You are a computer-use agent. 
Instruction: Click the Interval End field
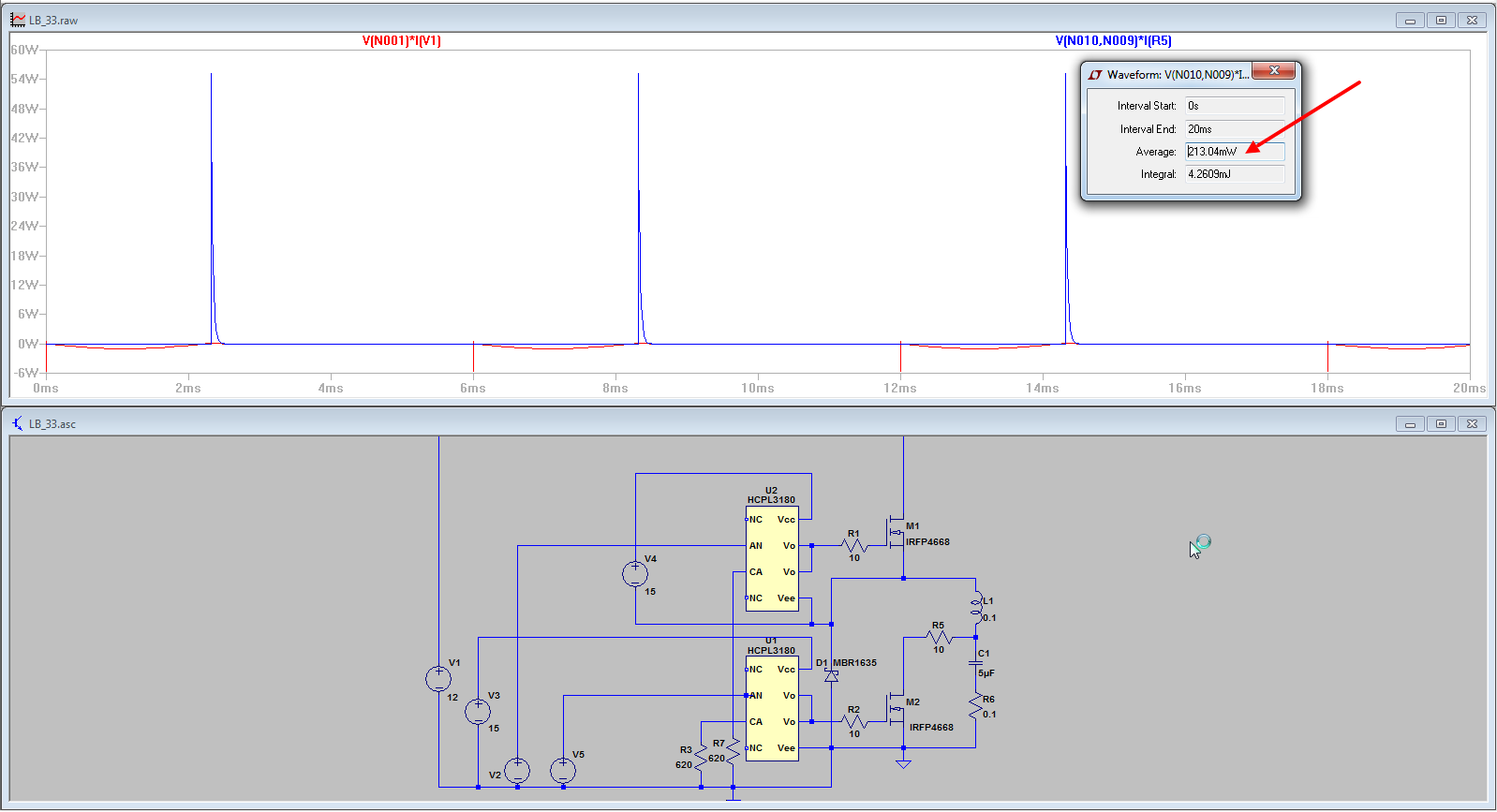pyautogui.click(x=1234, y=129)
